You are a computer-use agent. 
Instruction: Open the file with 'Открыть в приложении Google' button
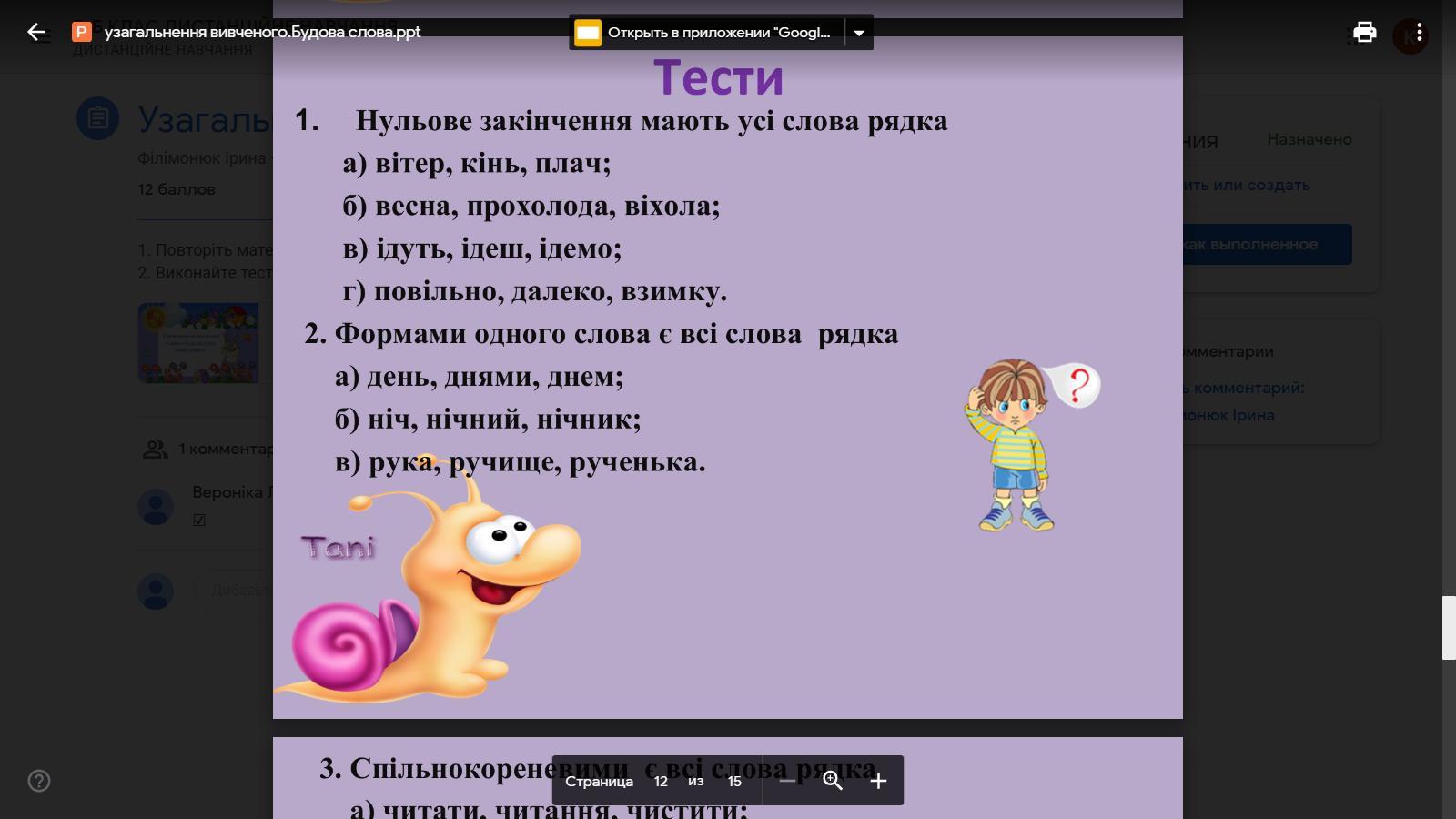(707, 33)
